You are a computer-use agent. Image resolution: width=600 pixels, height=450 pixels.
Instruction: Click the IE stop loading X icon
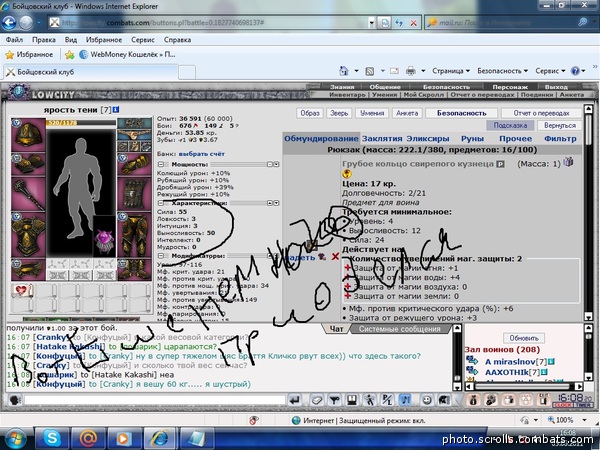413,23
